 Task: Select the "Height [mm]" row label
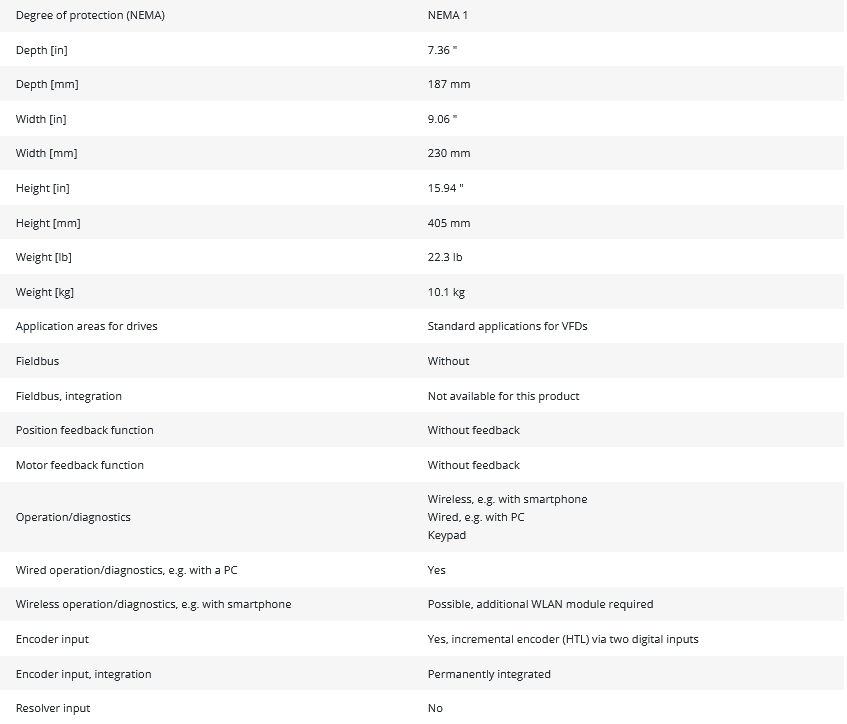pyautogui.click(x=48, y=223)
